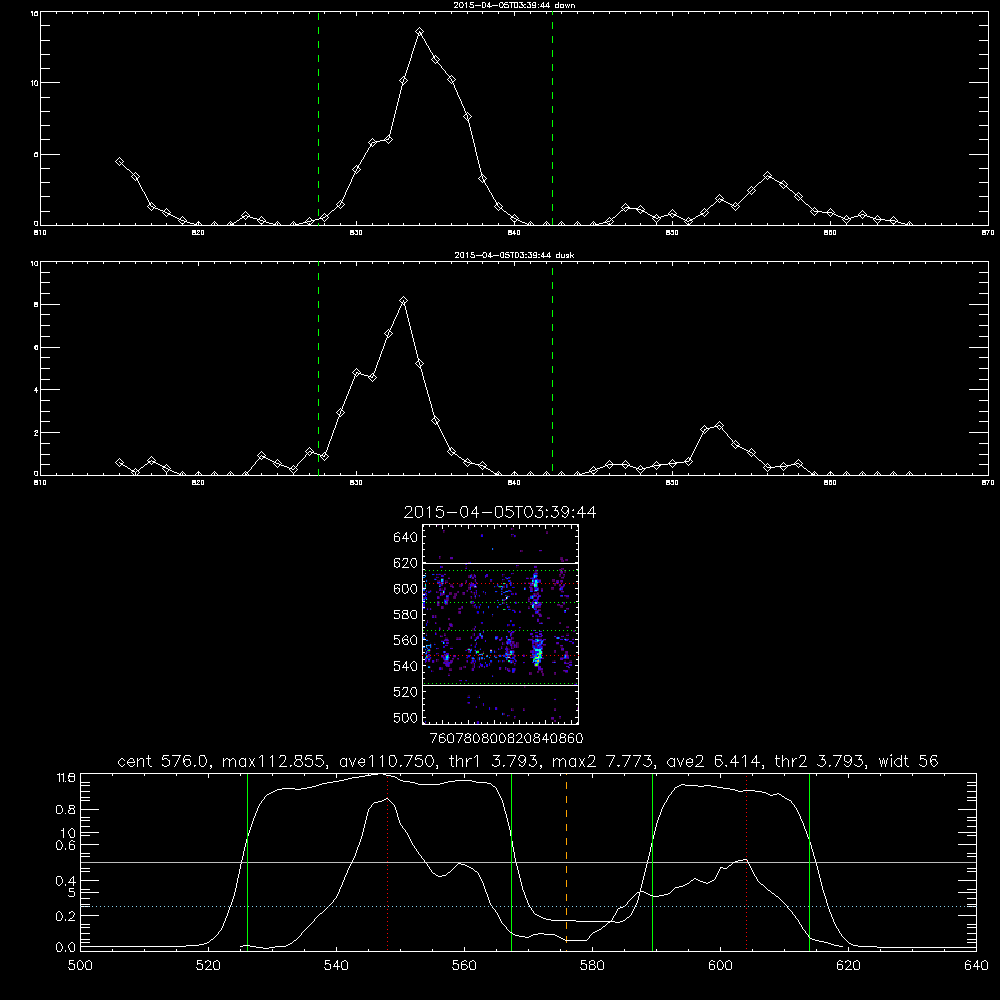Click heatmap y-axis label 640

[x=405, y=537]
